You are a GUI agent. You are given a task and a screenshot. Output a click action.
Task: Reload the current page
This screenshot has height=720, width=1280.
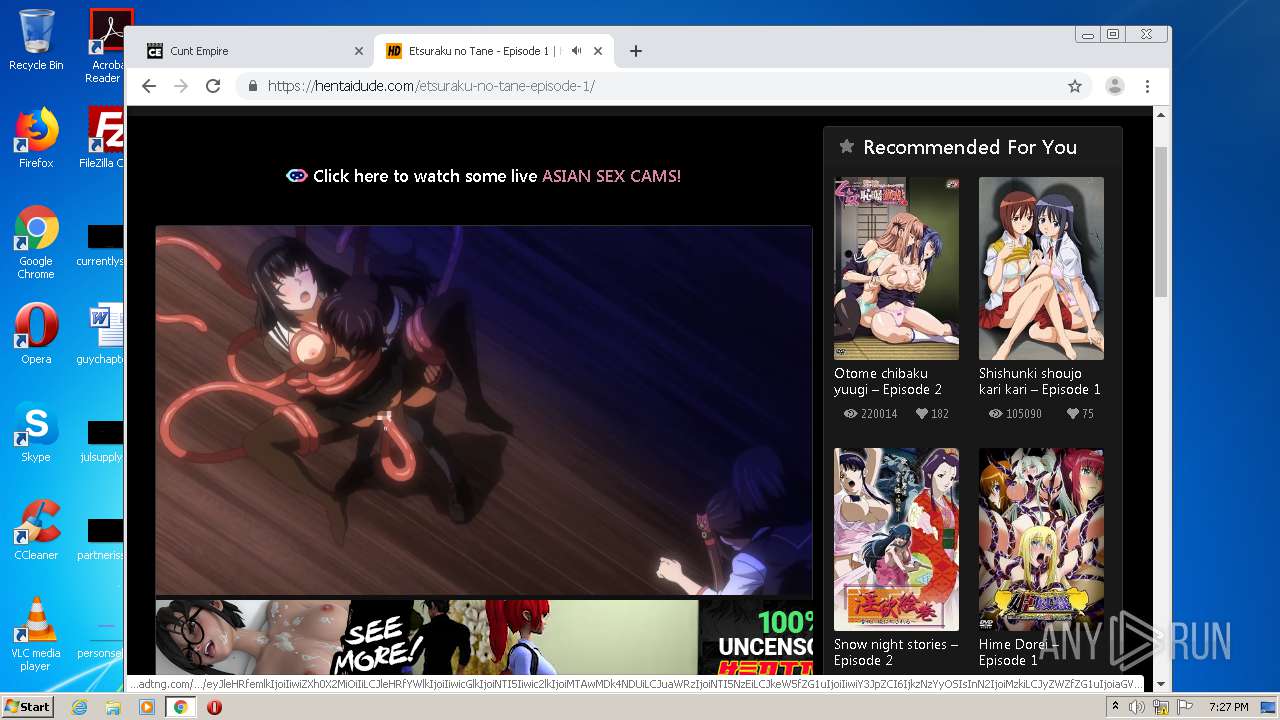[213, 86]
